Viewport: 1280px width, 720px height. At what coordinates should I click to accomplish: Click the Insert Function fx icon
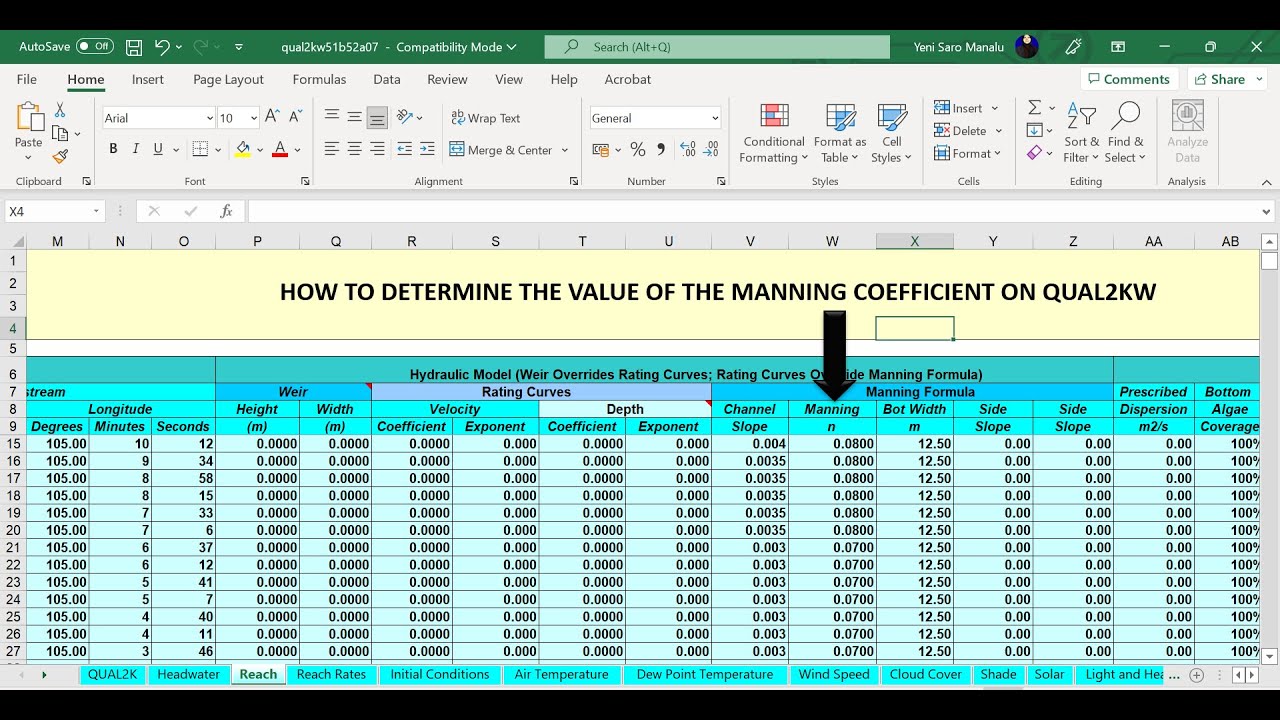[x=226, y=211]
